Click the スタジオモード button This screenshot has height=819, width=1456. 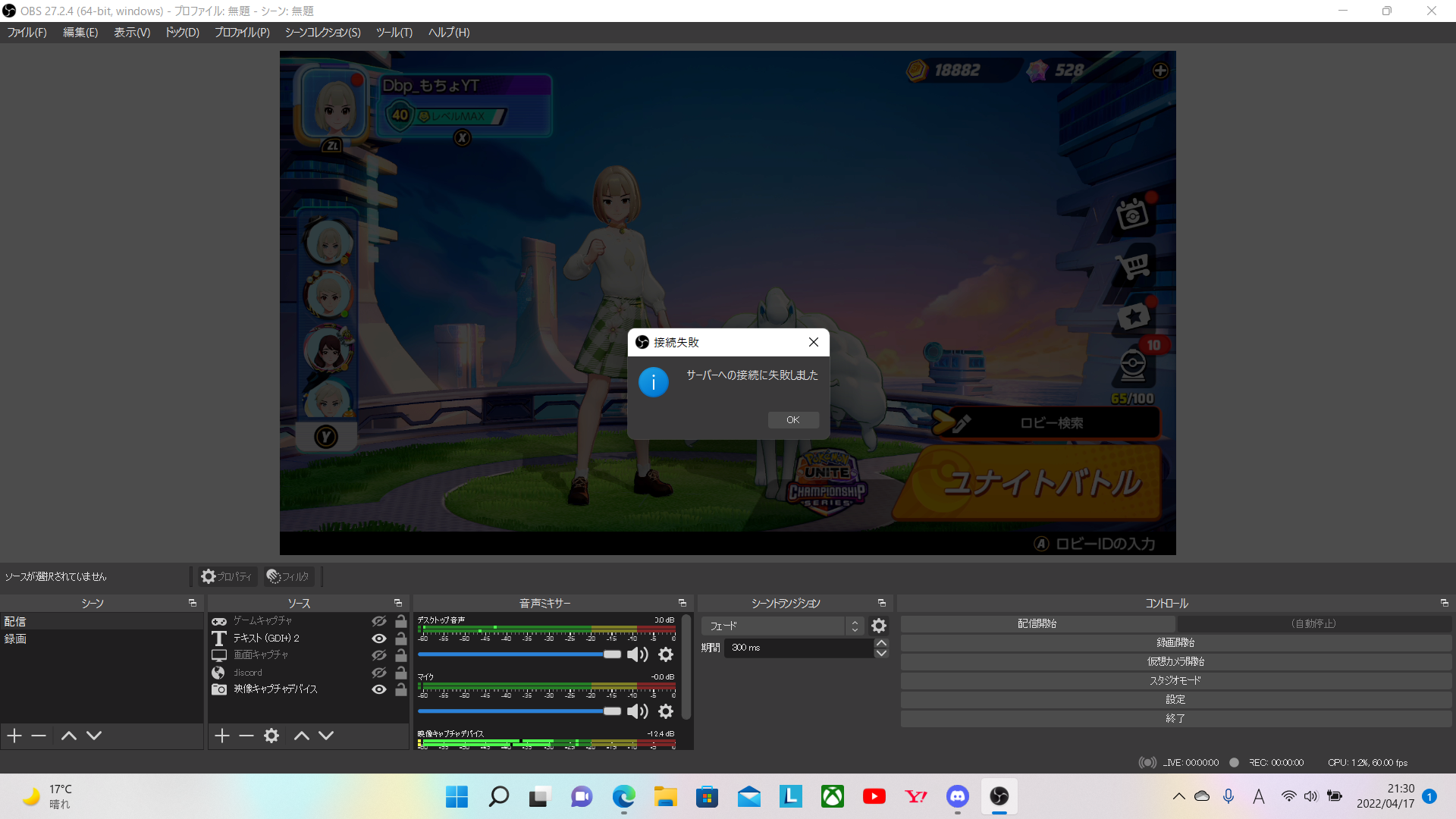(x=1175, y=680)
